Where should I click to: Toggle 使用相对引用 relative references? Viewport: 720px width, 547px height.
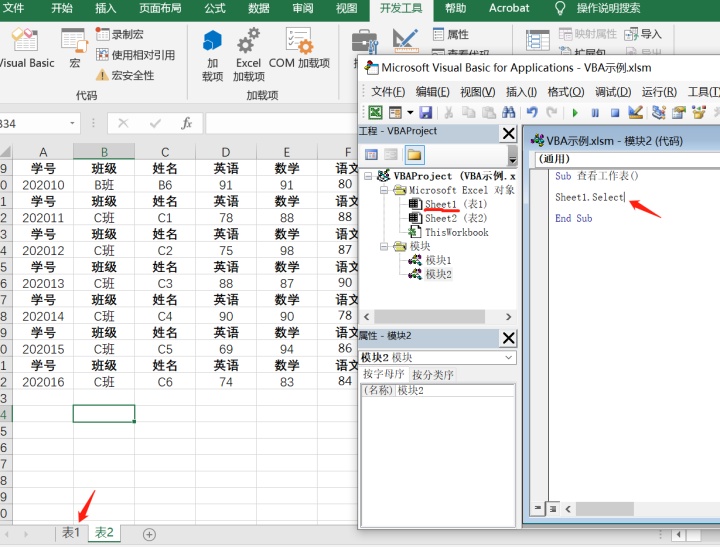135,55
